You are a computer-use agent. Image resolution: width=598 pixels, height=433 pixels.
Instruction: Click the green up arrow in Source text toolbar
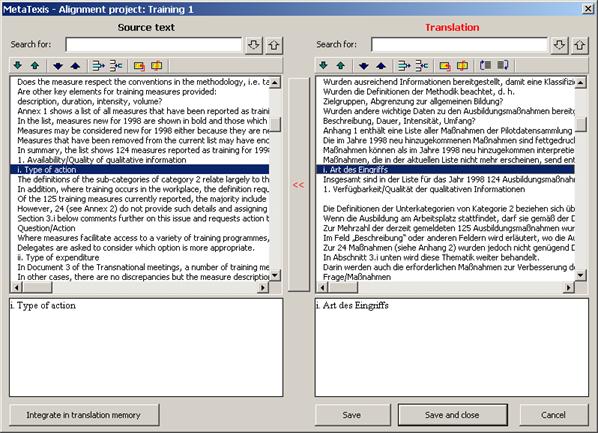tap(35, 66)
